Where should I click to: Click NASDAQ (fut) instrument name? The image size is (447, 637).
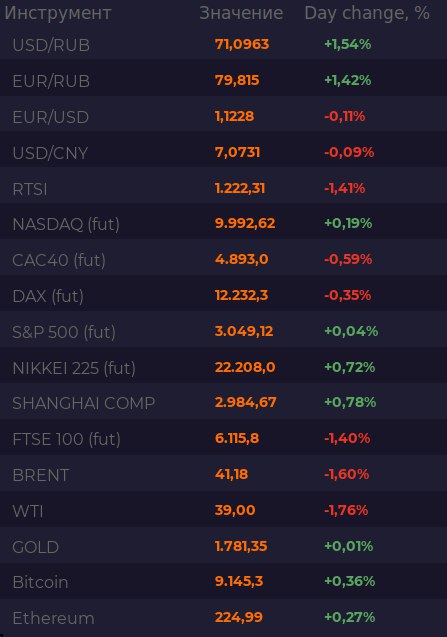click(x=66, y=224)
